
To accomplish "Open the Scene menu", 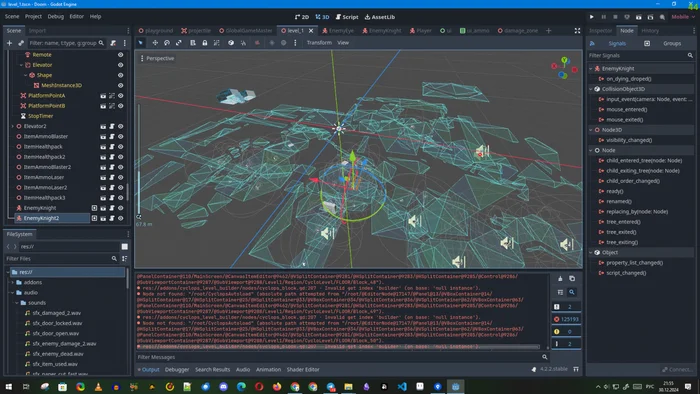I will [12, 17].
